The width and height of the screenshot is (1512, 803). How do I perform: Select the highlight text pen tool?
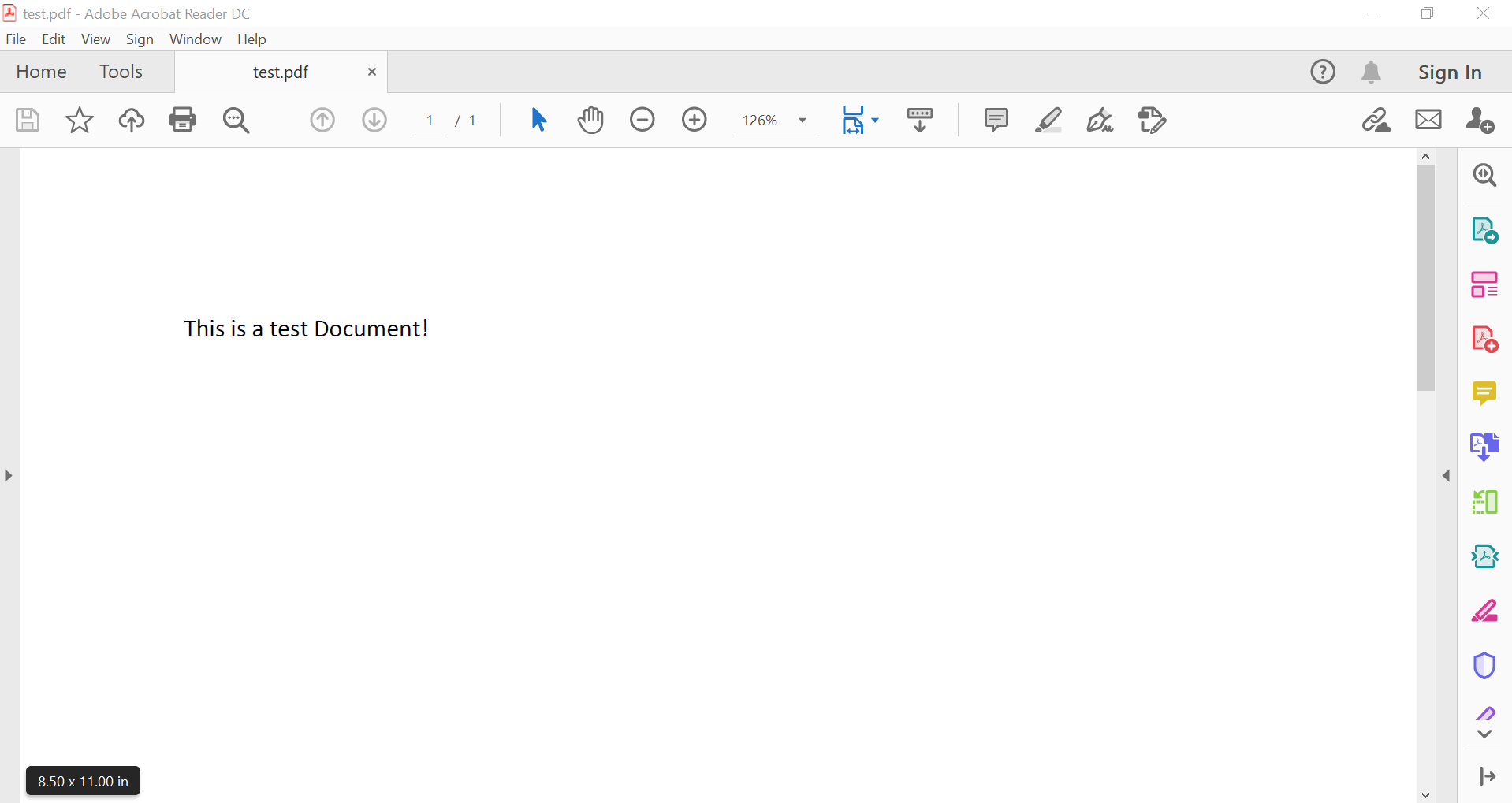[x=1048, y=120]
